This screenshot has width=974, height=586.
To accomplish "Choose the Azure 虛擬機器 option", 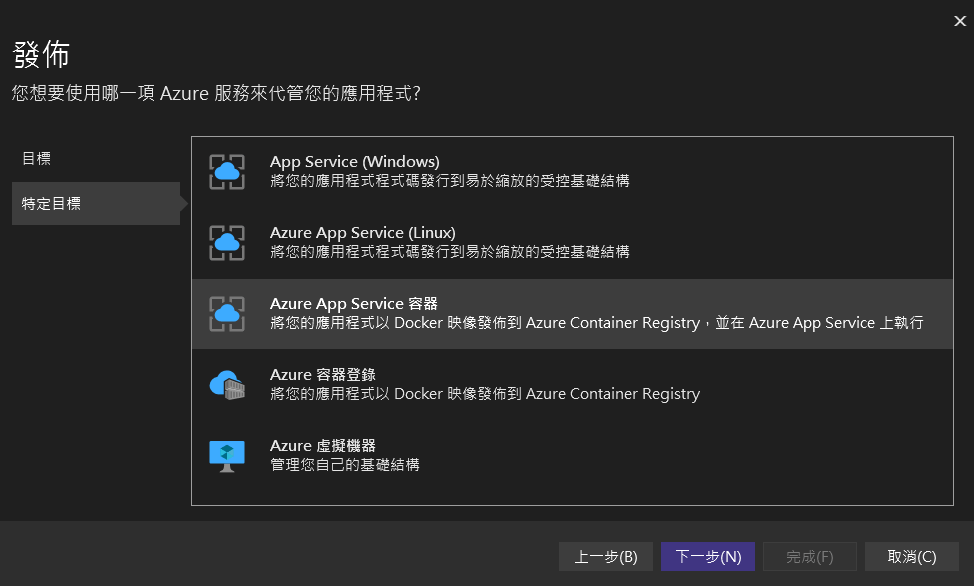I will pos(322,446).
